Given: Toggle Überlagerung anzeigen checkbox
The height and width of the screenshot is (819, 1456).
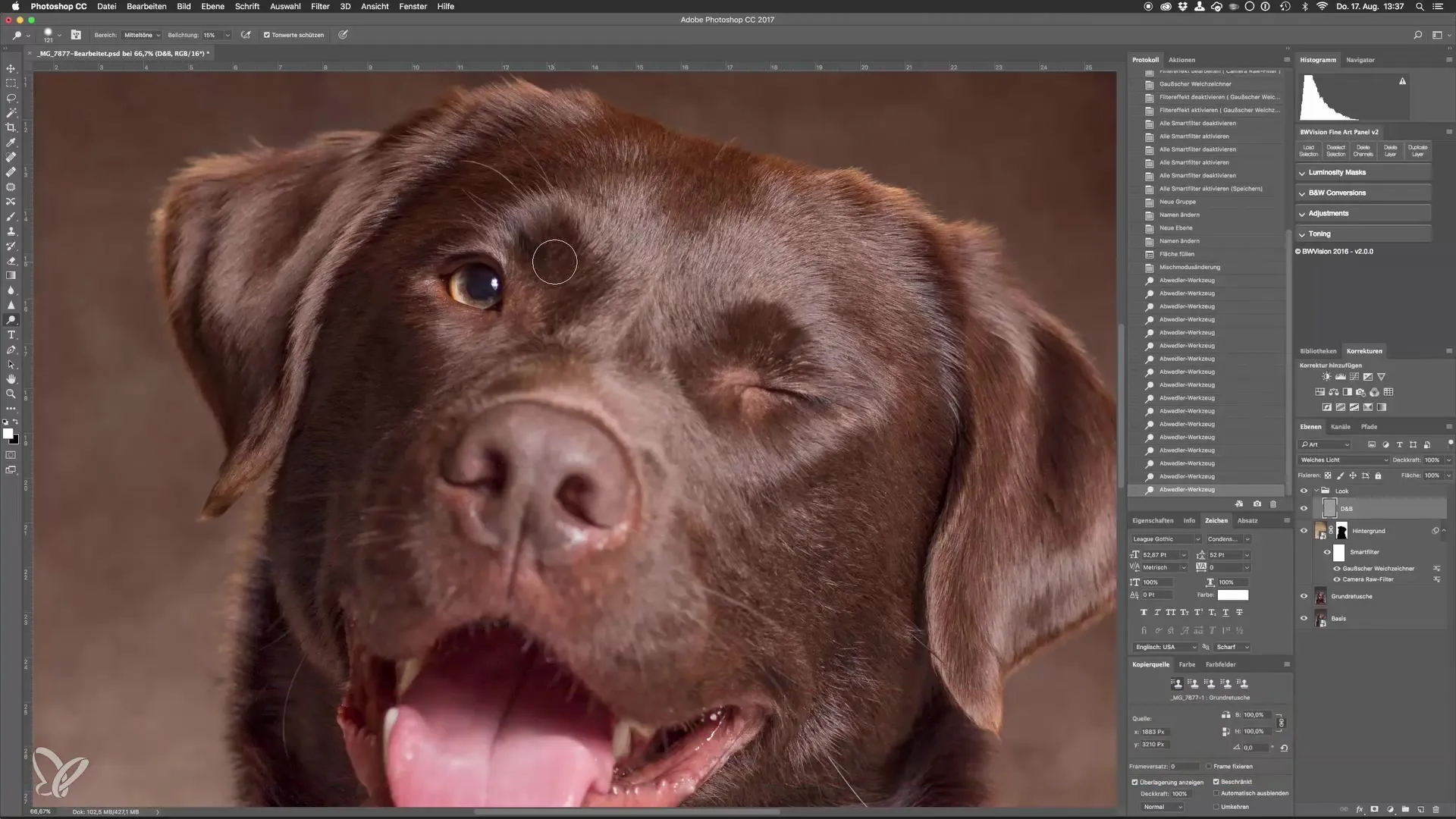Looking at the screenshot, I should click(x=1134, y=782).
